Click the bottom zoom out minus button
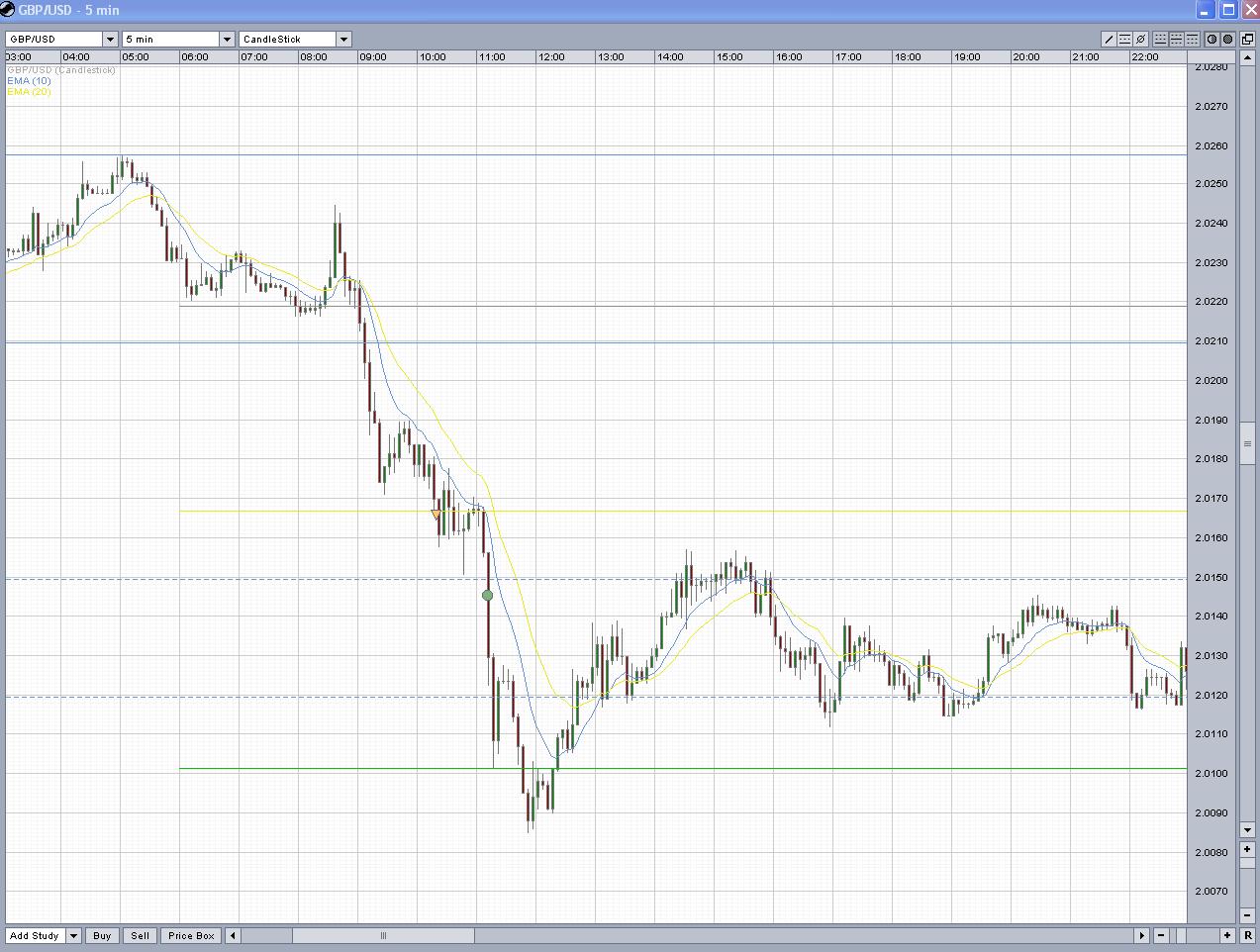1260x952 pixels. point(1161,935)
